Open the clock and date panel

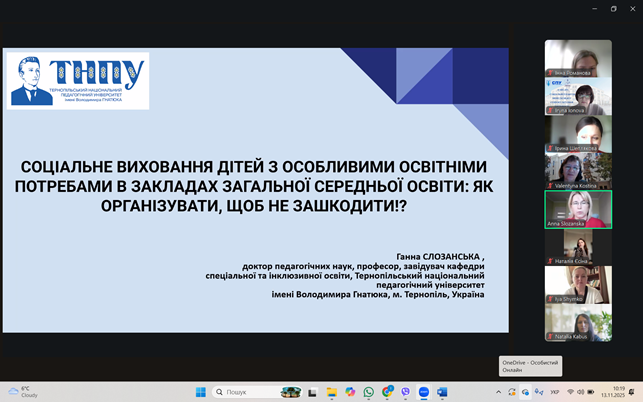618,392
